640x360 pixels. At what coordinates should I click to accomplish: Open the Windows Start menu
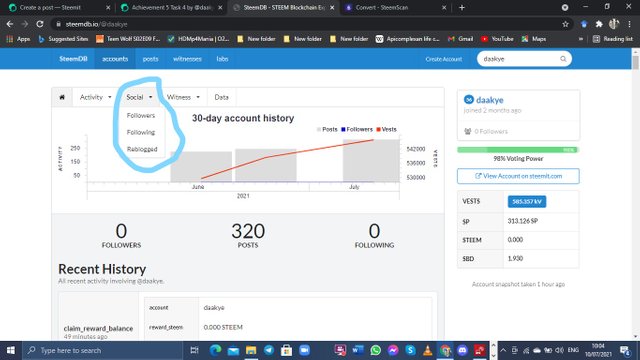tap(11, 350)
